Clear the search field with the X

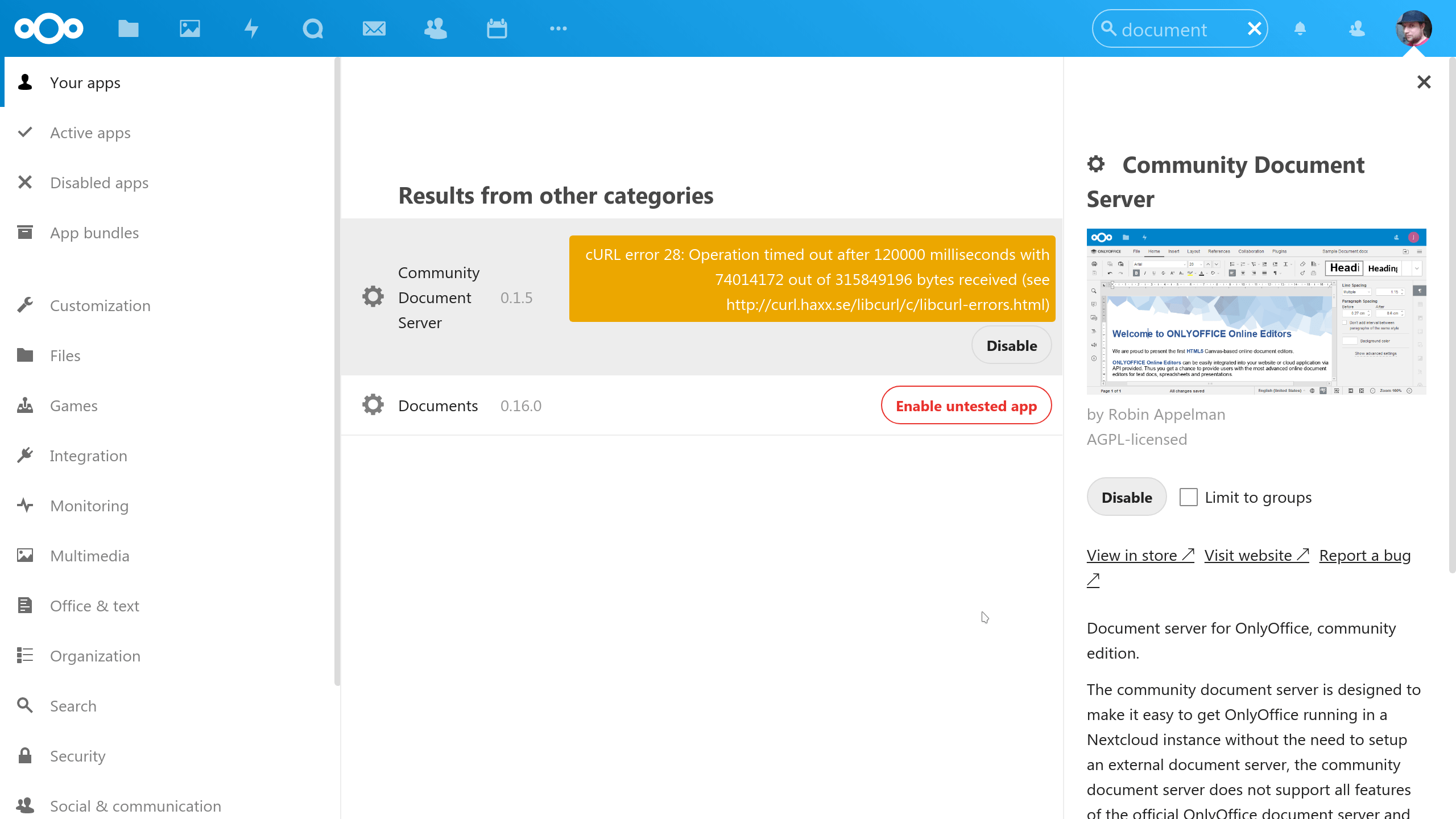[1255, 28]
